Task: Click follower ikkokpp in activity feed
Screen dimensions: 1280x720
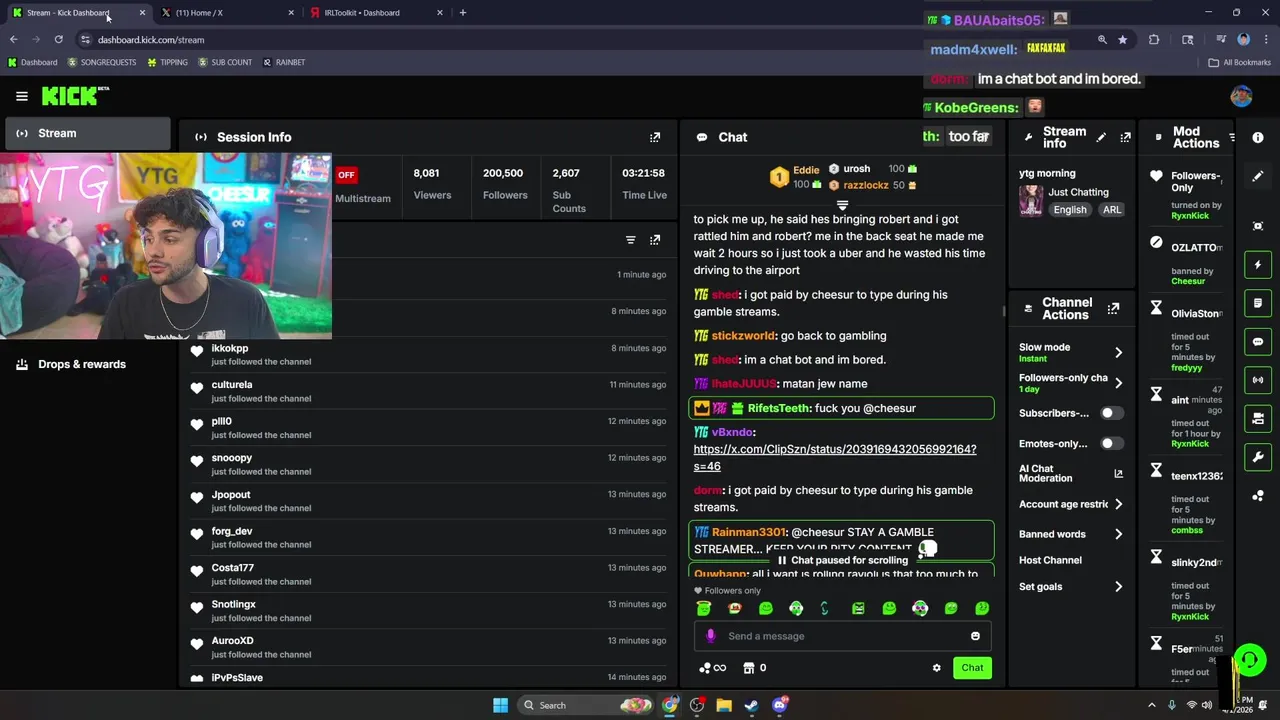Action: tap(230, 348)
